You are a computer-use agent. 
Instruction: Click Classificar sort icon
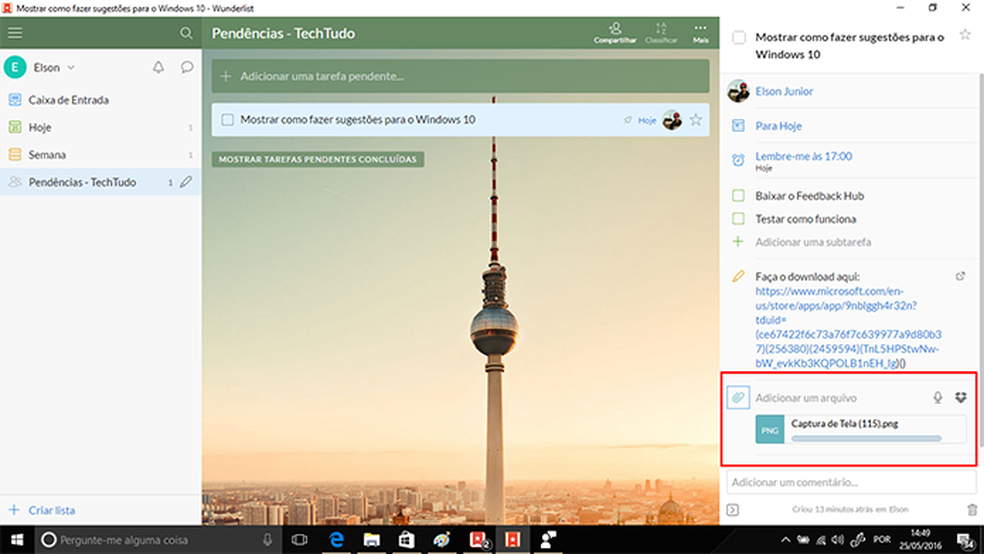[661, 33]
